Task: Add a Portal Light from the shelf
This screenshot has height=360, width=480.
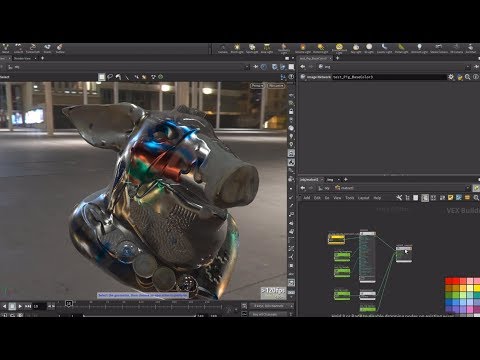Action: pyautogui.click(x=401, y=49)
